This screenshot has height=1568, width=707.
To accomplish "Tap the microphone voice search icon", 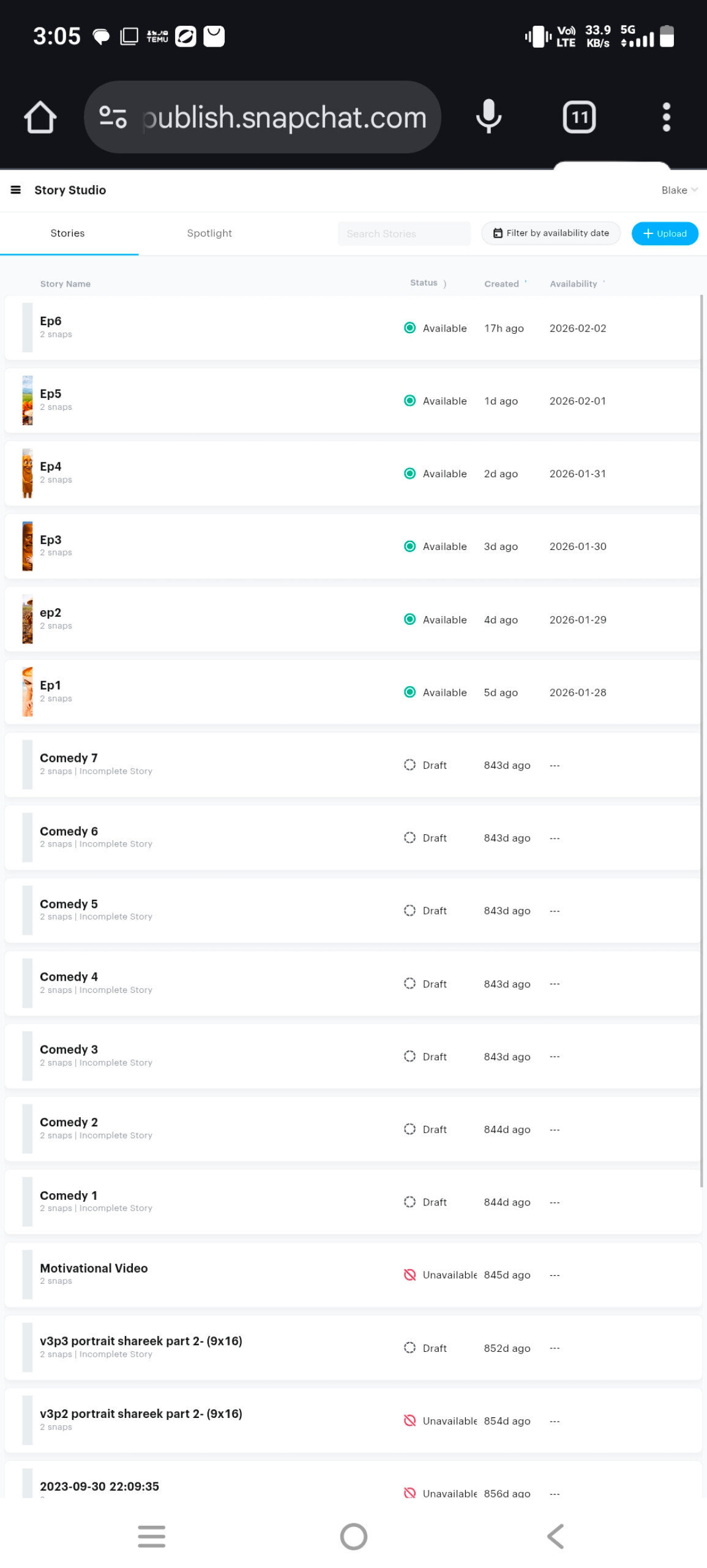I will pyautogui.click(x=488, y=116).
